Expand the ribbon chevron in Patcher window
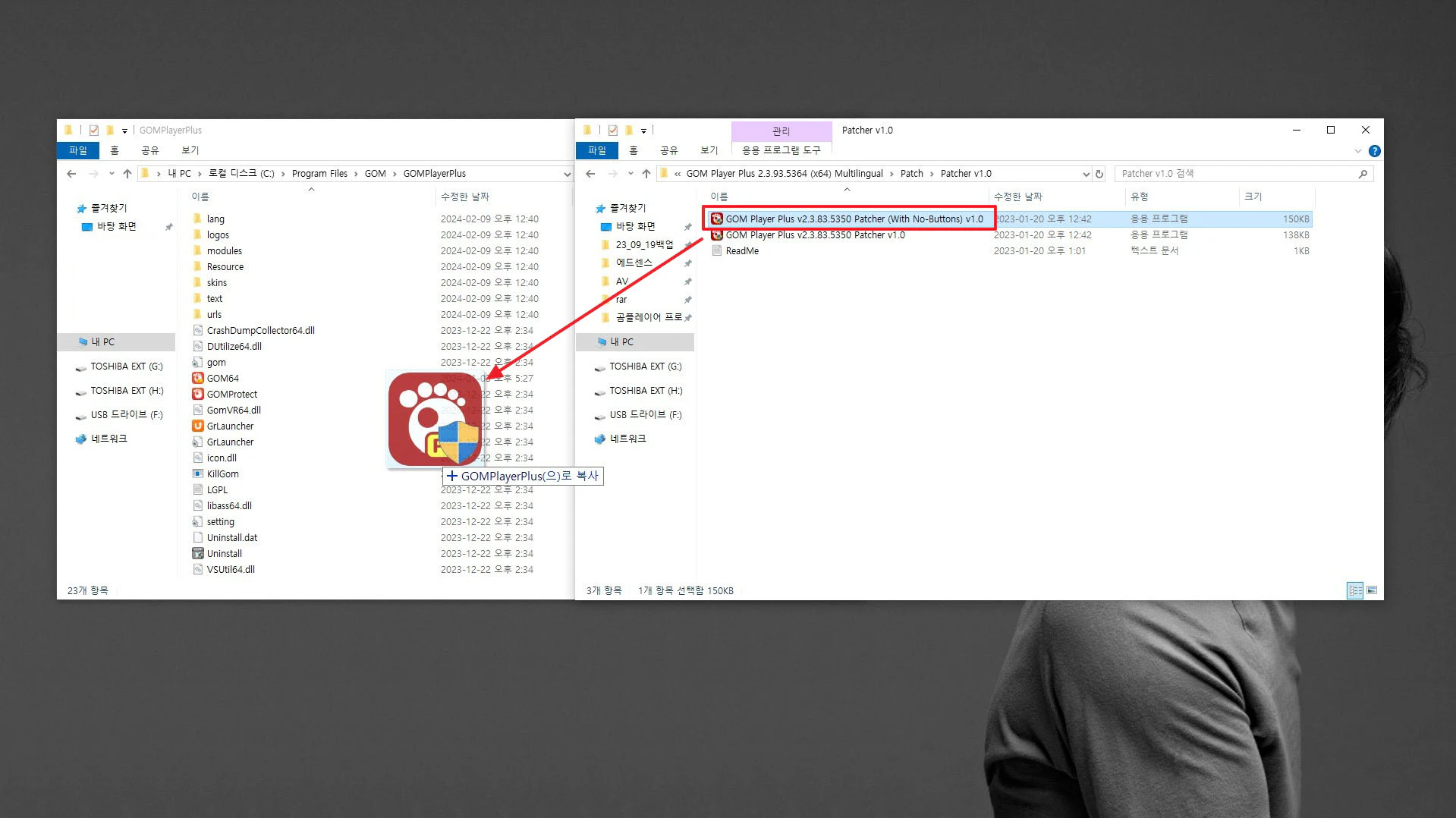Screen dimensions: 1456x818 pos(1358,151)
